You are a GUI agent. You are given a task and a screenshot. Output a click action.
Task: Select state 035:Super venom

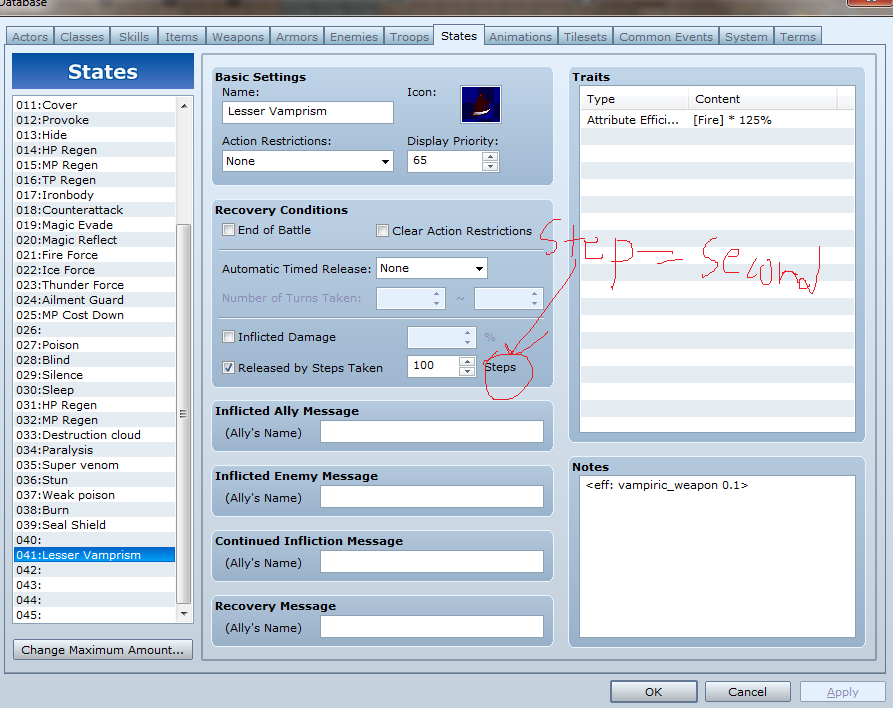pyautogui.click(x=95, y=465)
